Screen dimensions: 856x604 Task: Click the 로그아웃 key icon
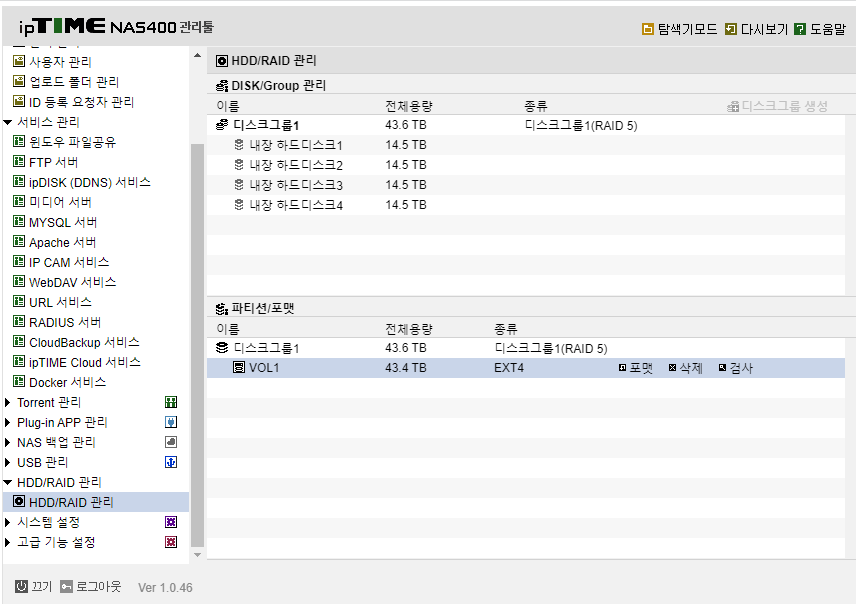click(x=66, y=587)
